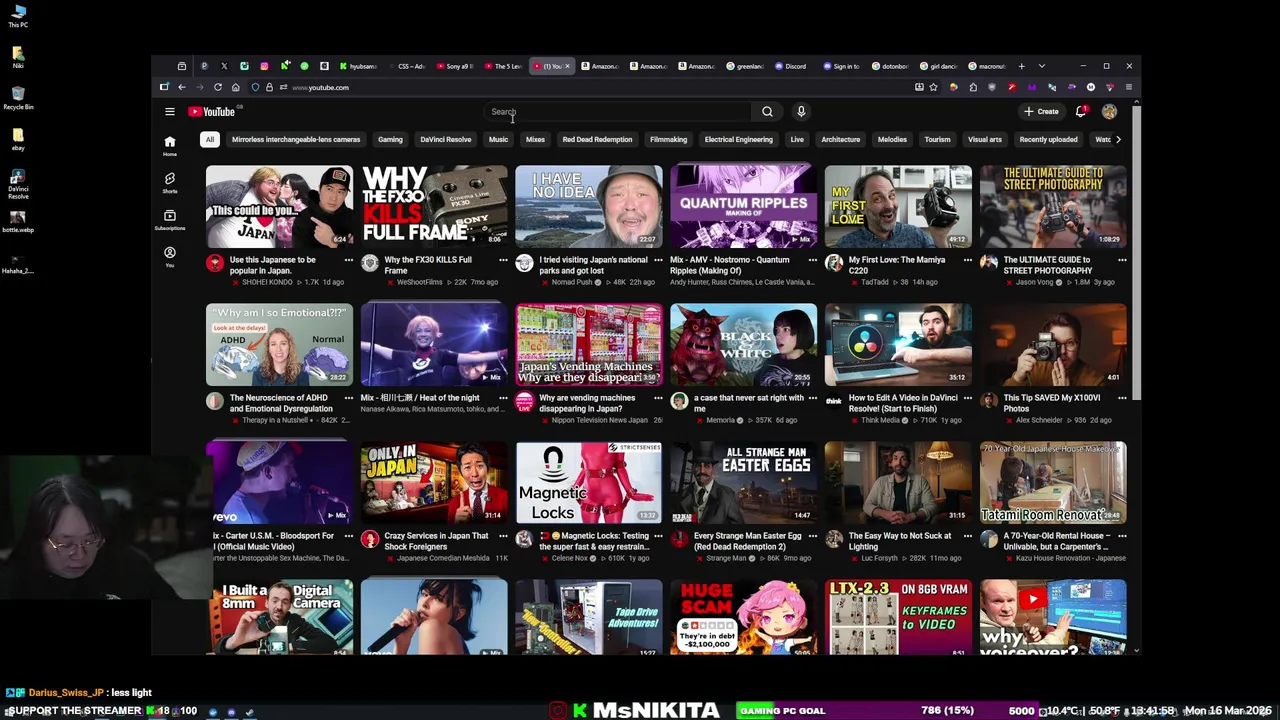
Task: Start voice search with microphone icon
Action: click(801, 112)
